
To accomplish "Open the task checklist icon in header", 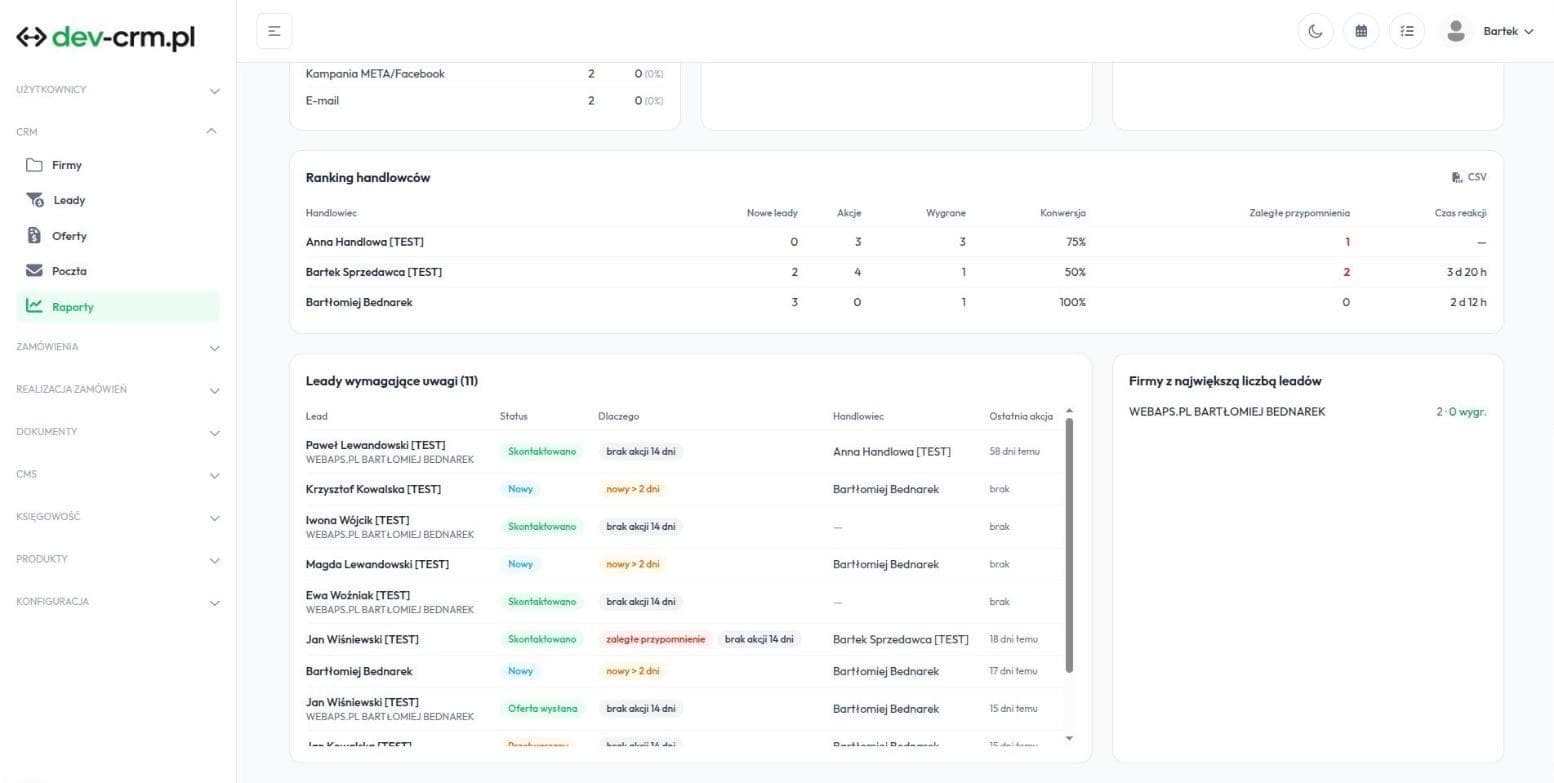I will click(x=1407, y=31).
